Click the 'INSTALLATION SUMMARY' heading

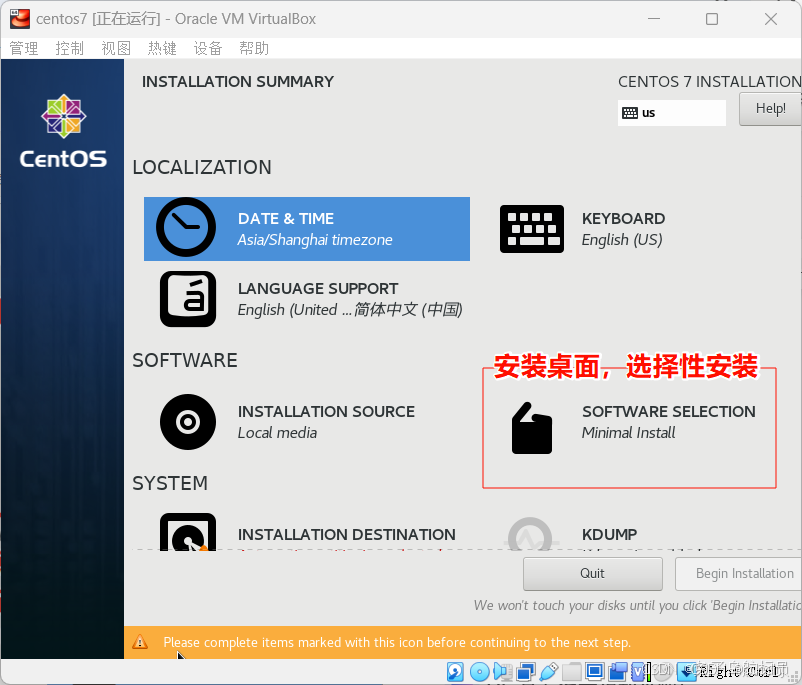click(238, 82)
